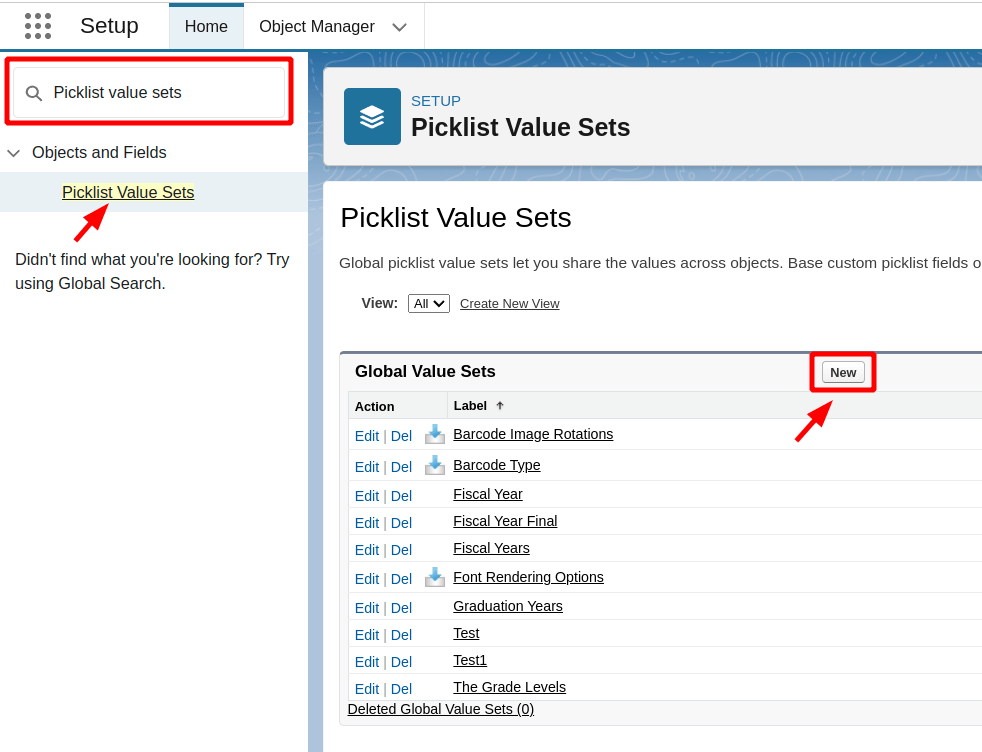Edit the Font Rendering Options row
This screenshot has width=982, height=752.
(x=366, y=579)
